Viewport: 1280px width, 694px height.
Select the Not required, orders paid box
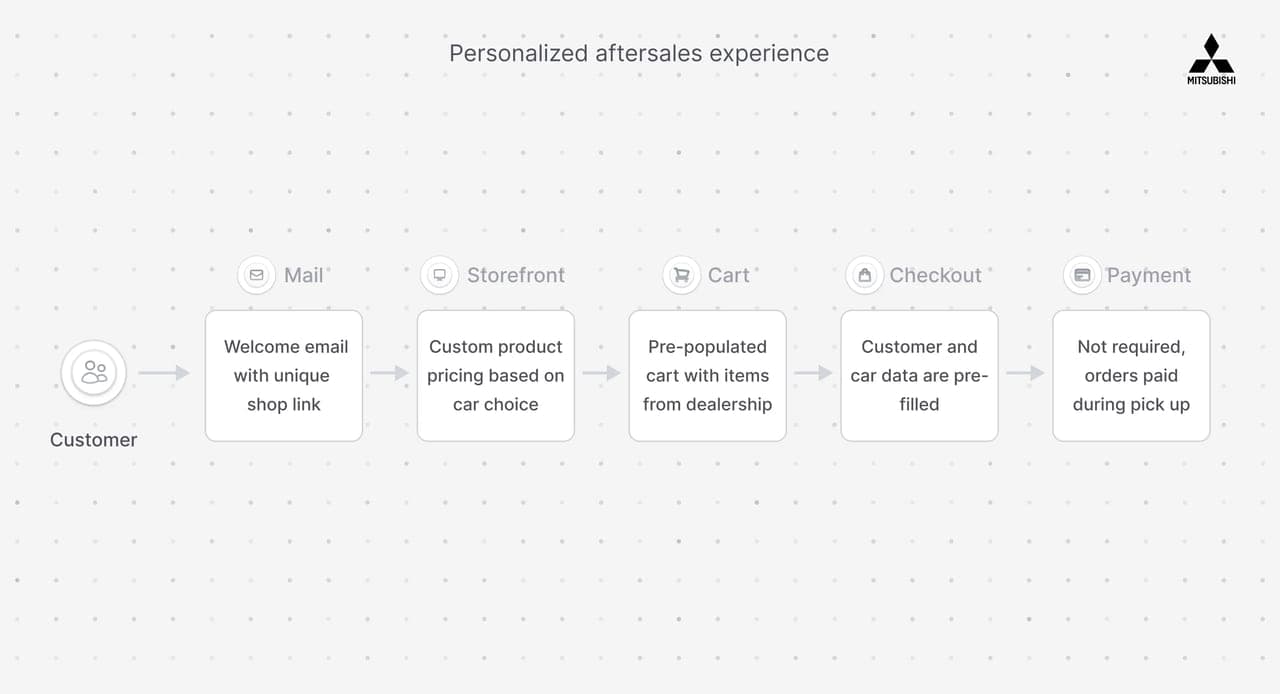1132,376
